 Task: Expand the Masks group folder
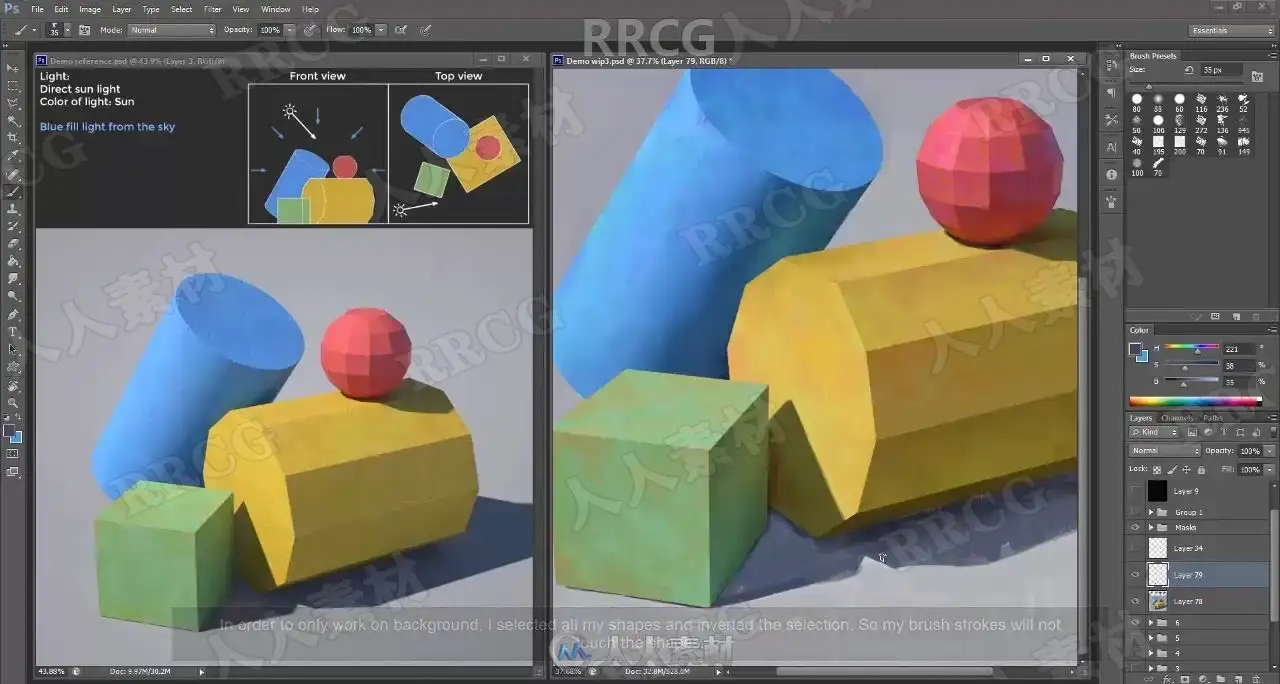point(1151,527)
